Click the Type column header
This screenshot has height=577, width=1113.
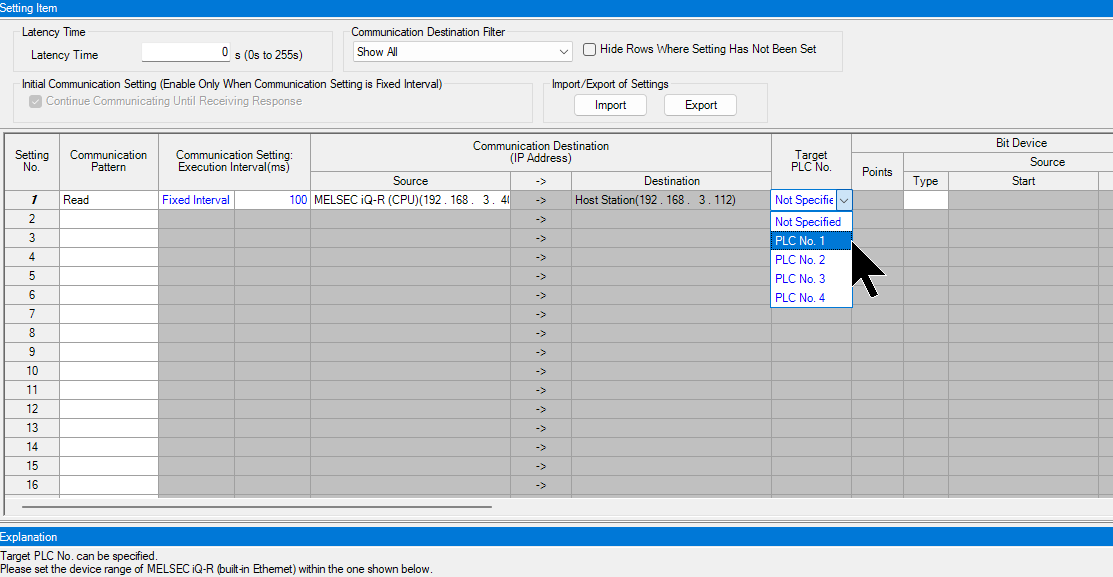tap(926, 181)
